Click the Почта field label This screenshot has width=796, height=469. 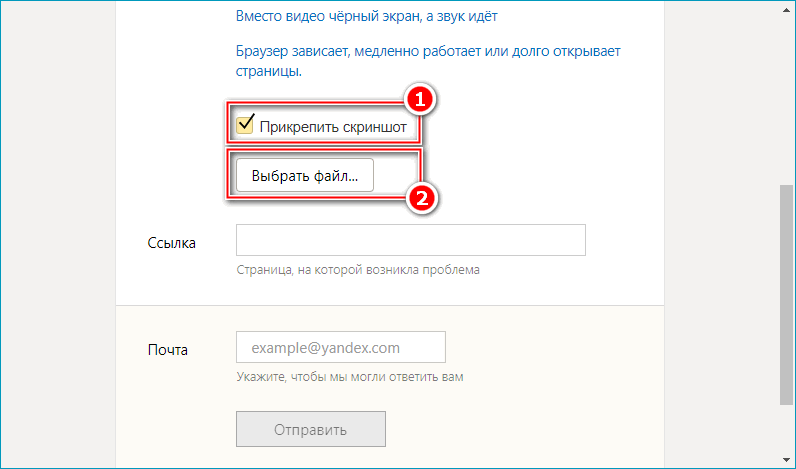pyautogui.click(x=167, y=350)
